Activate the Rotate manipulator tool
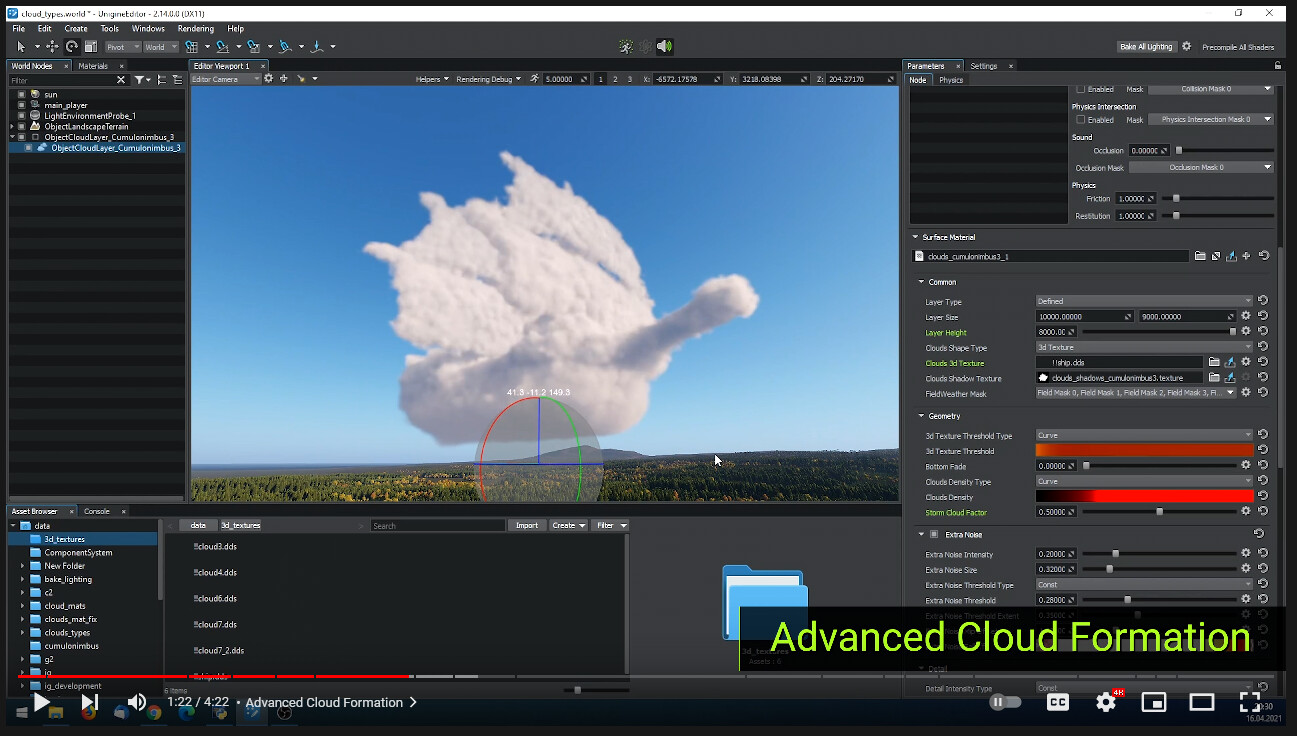Viewport: 1297px width, 736px height. pos(72,47)
